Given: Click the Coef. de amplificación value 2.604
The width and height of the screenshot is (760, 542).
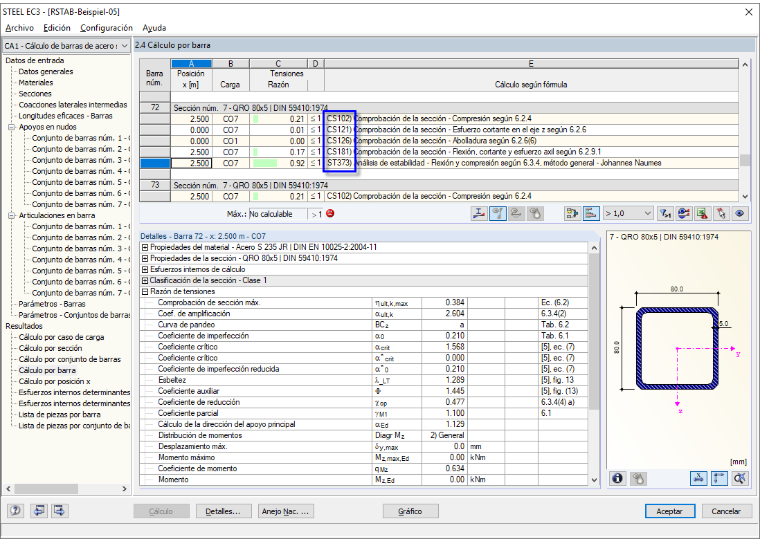Looking at the screenshot, I should (444, 314).
